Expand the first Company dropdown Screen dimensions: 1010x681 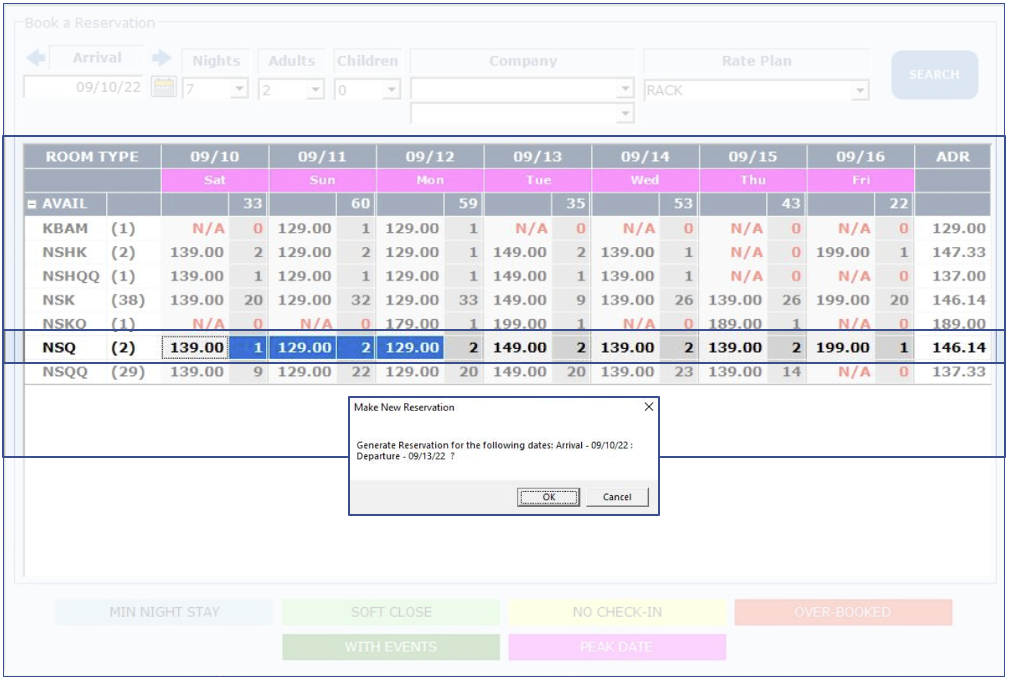pos(626,88)
